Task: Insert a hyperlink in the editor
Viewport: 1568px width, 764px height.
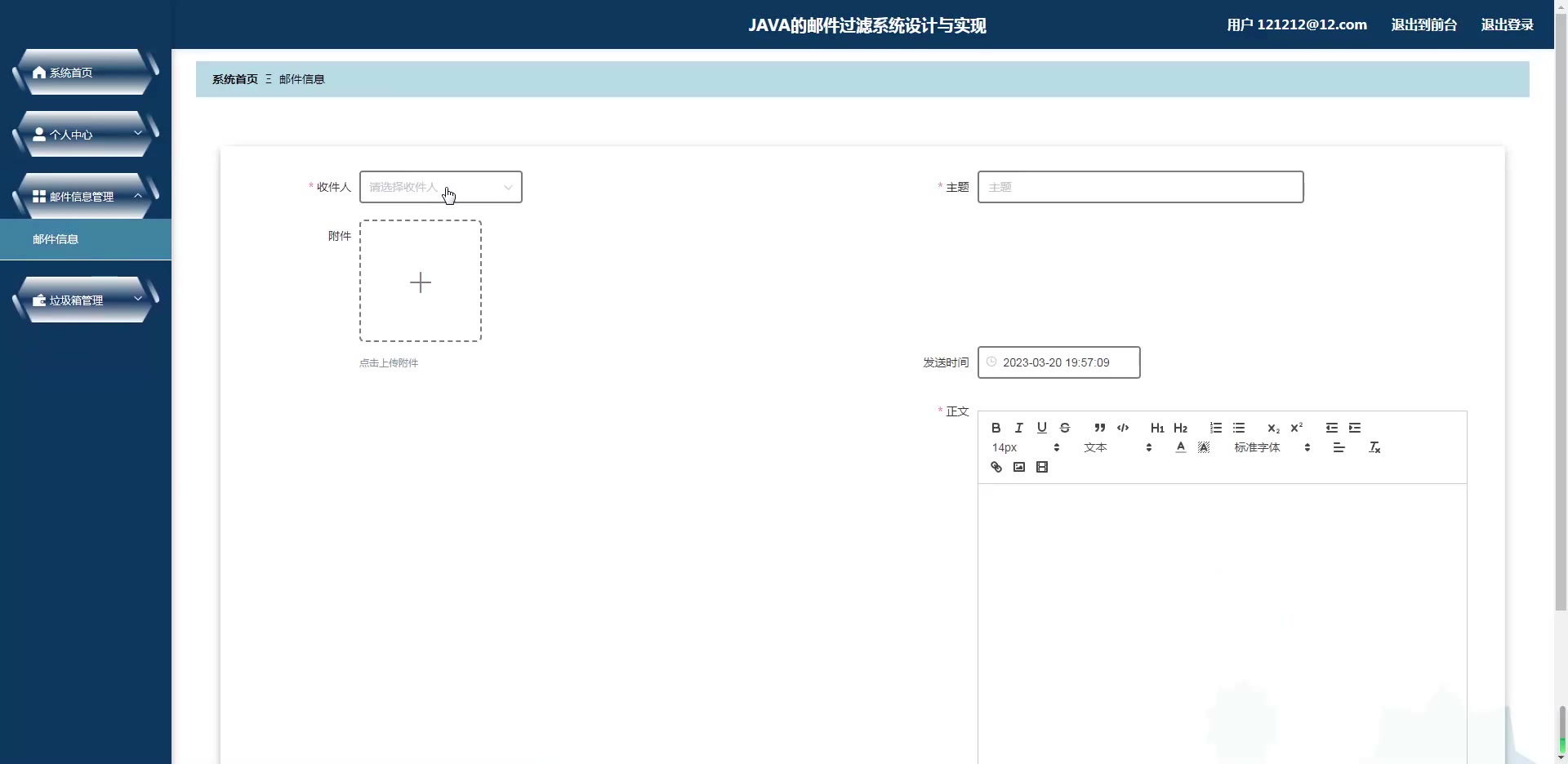Action: coord(996,467)
